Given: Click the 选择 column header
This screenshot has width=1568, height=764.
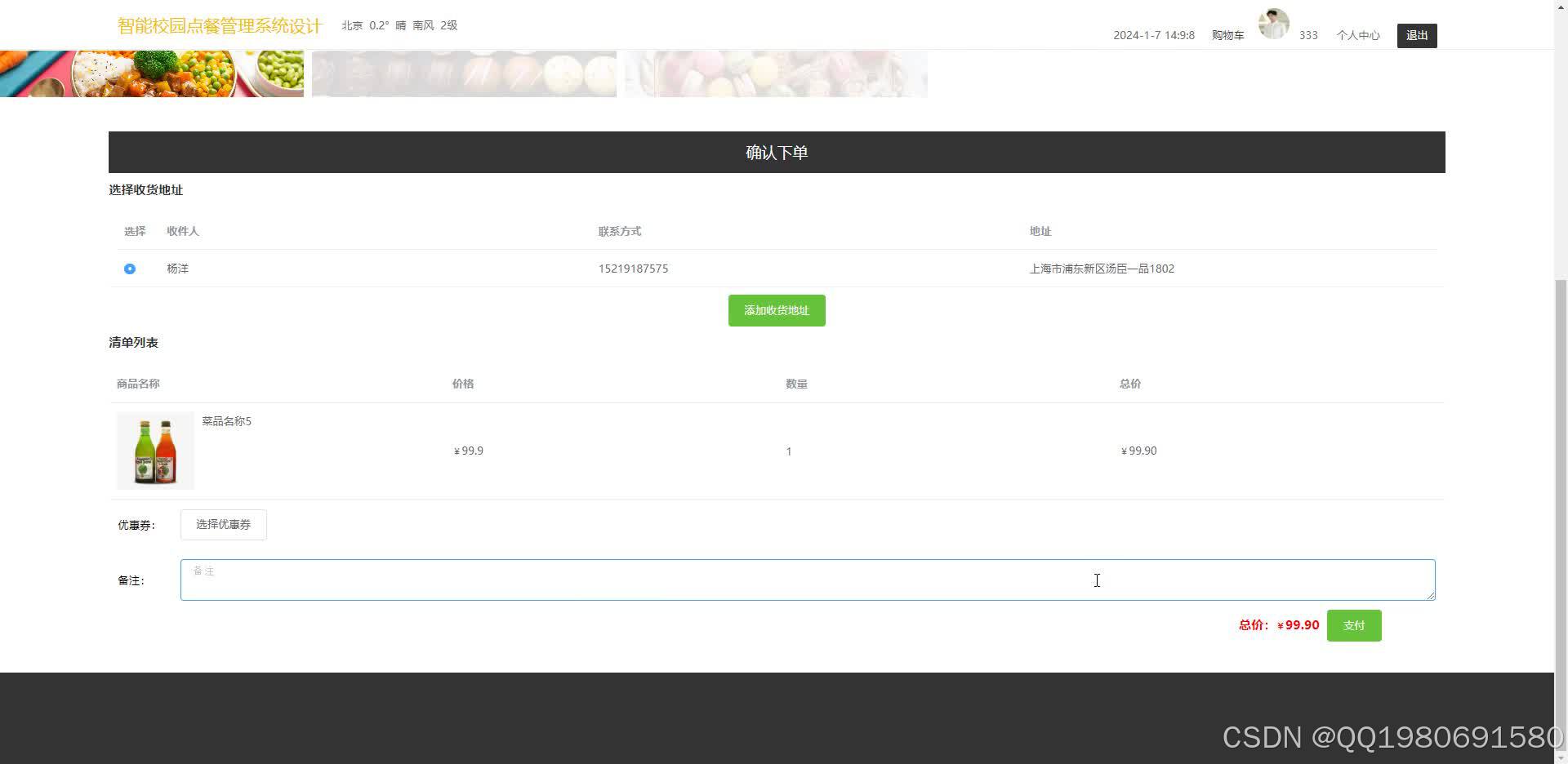Looking at the screenshot, I should (x=135, y=231).
